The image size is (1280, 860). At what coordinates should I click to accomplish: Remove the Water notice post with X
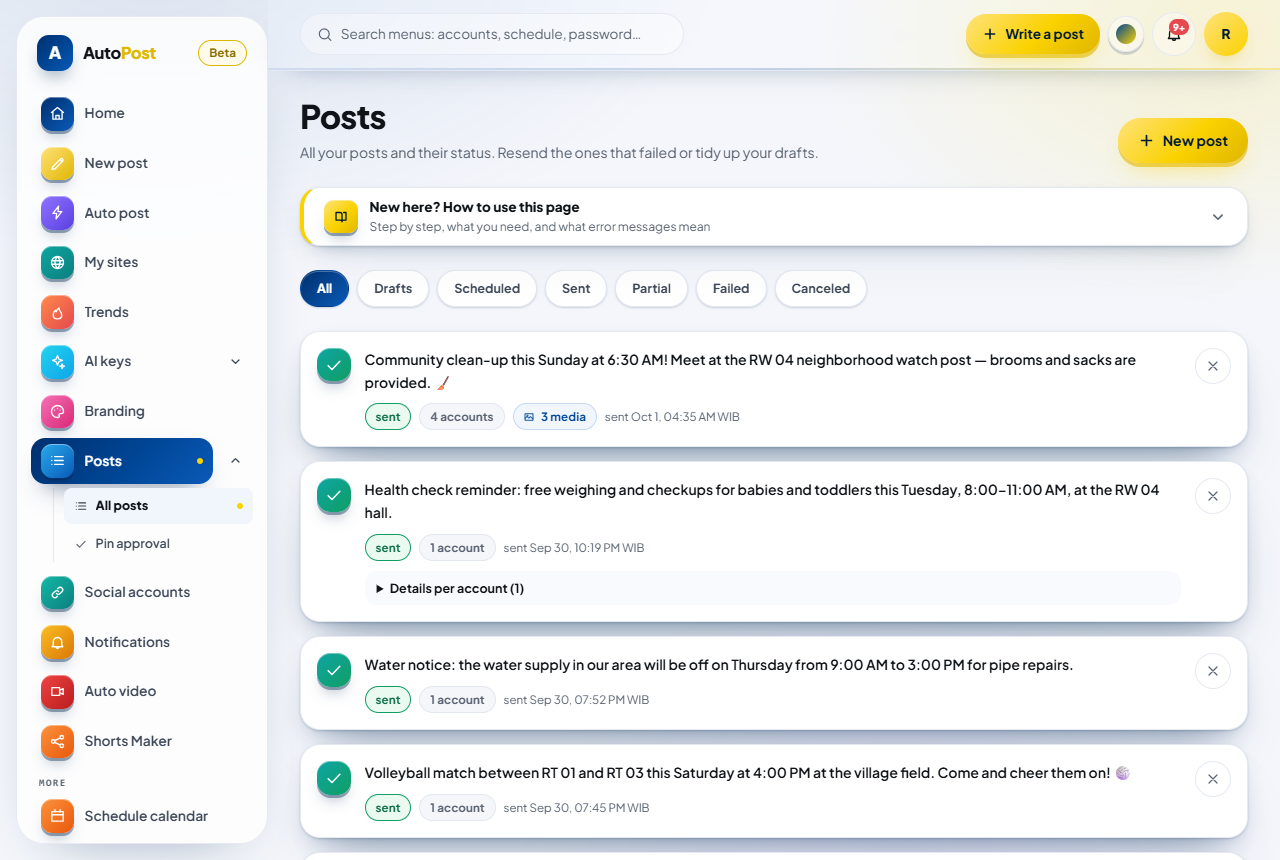click(1213, 671)
